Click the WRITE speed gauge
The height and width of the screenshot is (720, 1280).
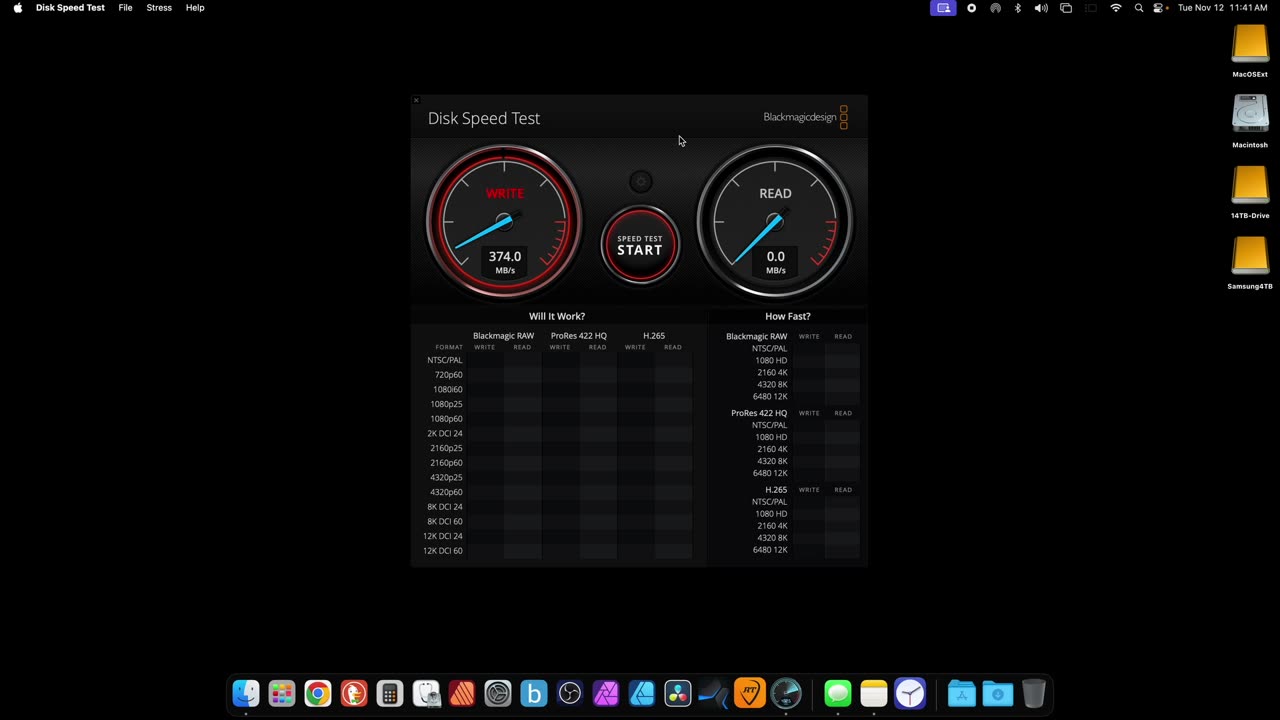point(504,221)
